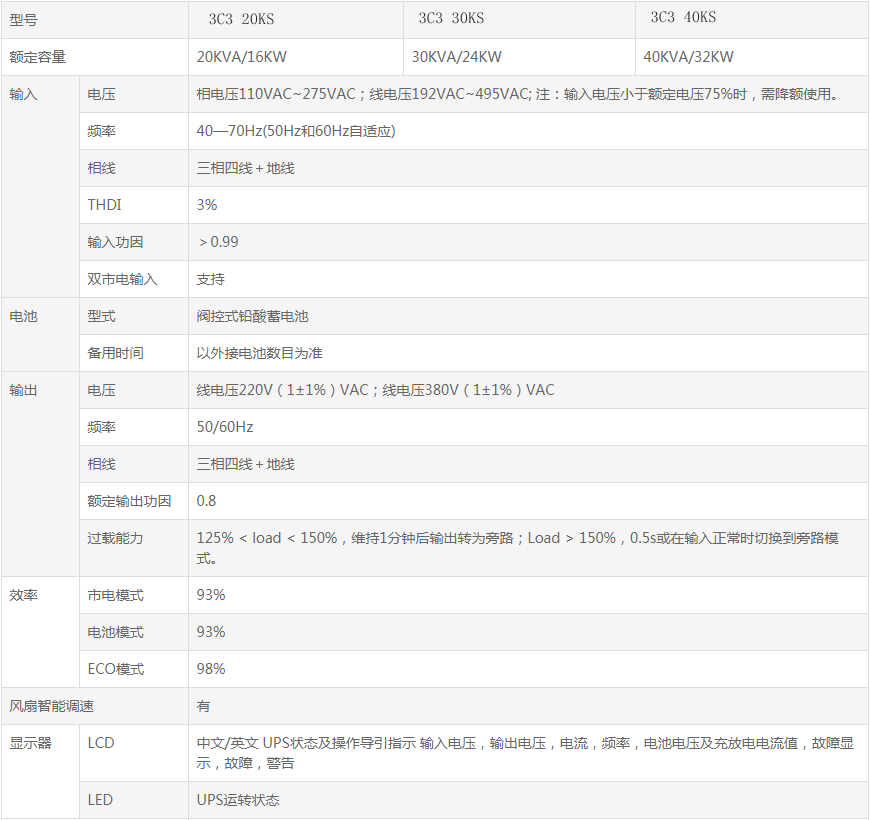Click the 风扇智能调速 row label

tap(52, 706)
